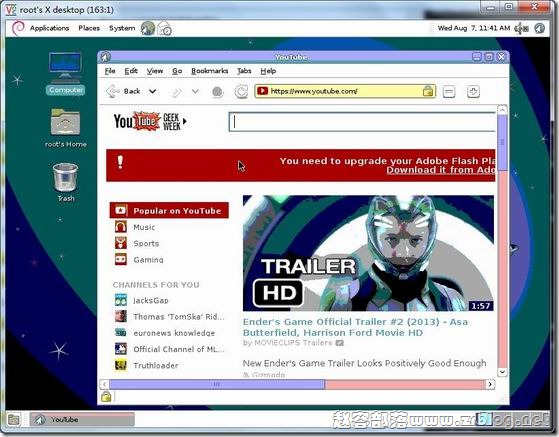
Task: Click the Computer desktop icon
Action: (66, 73)
